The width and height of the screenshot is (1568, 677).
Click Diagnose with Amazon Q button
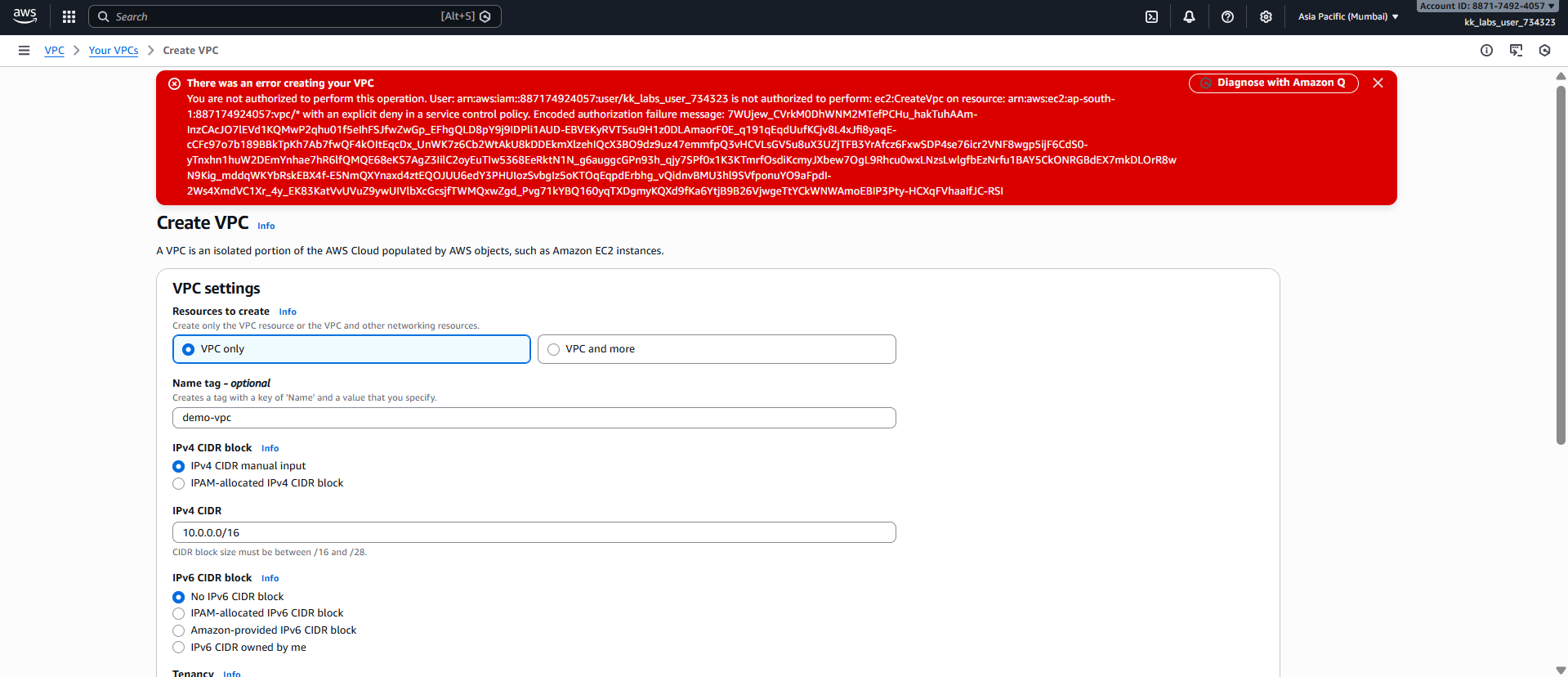tap(1273, 83)
